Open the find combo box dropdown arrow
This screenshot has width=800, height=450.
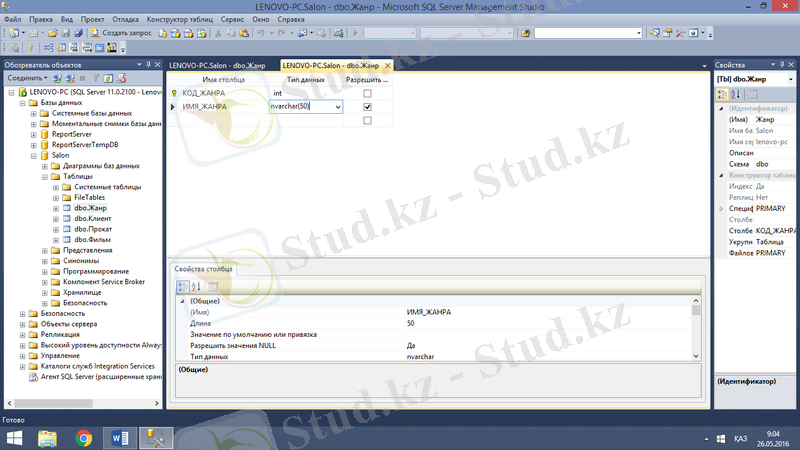click(638, 33)
